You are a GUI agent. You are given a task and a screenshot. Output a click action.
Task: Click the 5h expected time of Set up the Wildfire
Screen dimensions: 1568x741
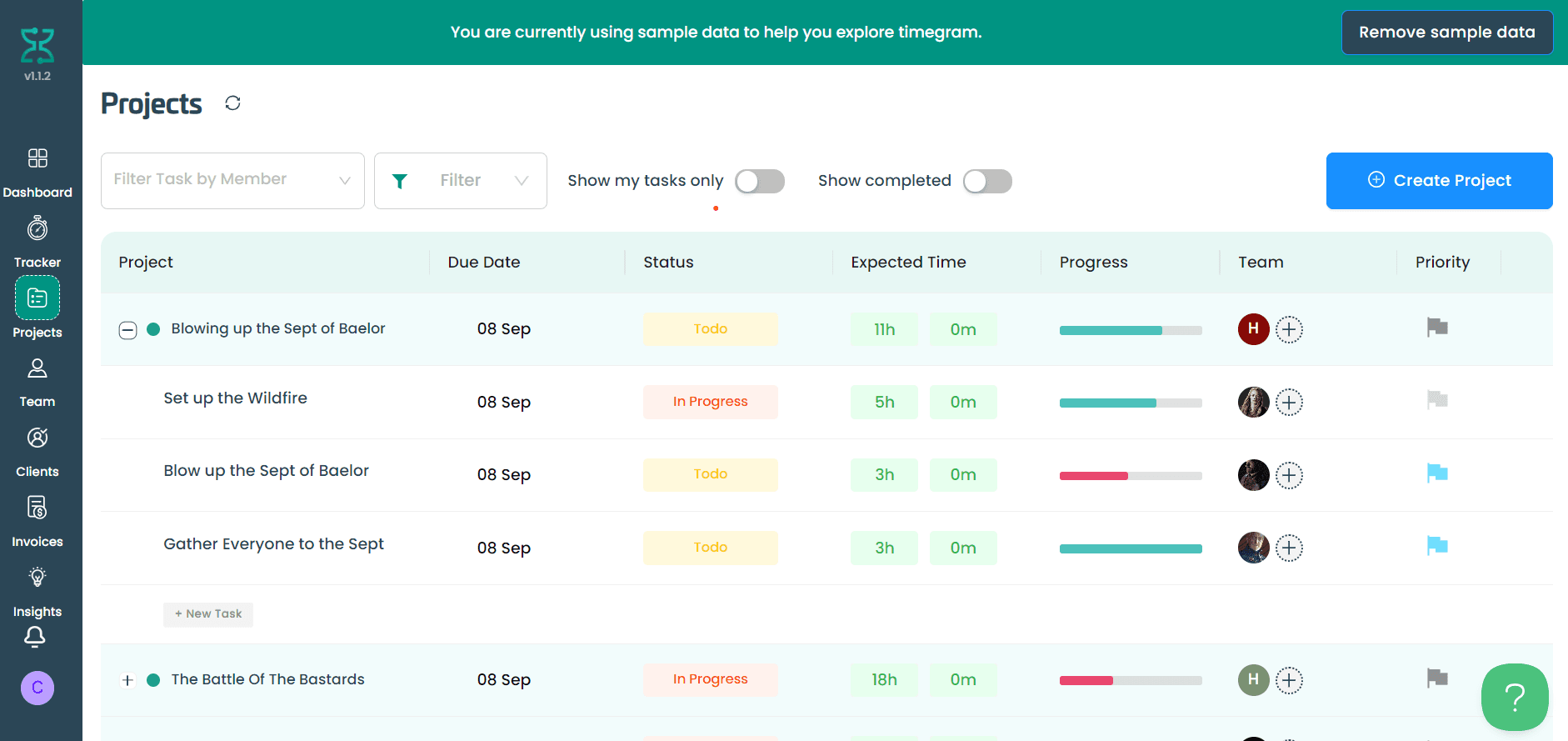click(x=884, y=402)
